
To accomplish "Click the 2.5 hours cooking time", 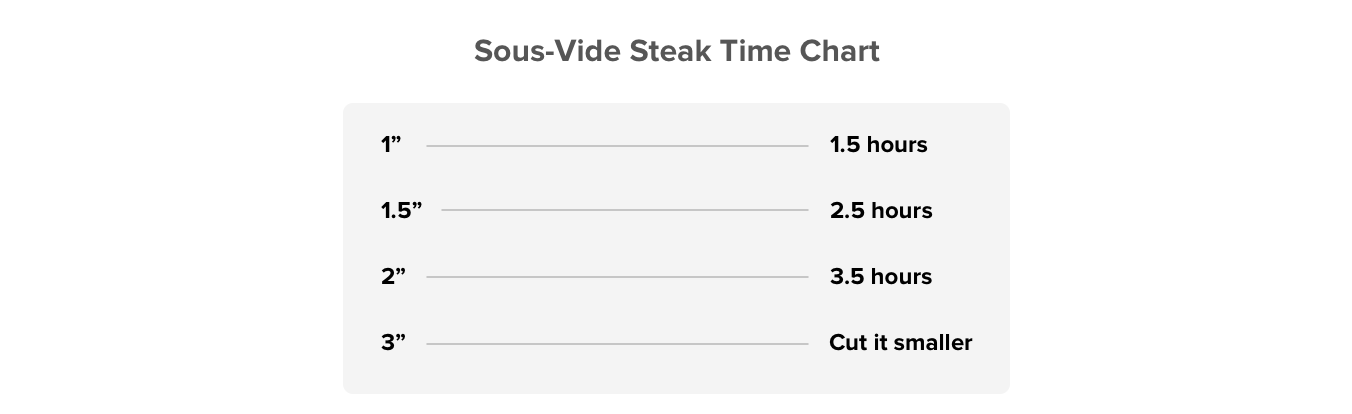I will click(880, 211).
